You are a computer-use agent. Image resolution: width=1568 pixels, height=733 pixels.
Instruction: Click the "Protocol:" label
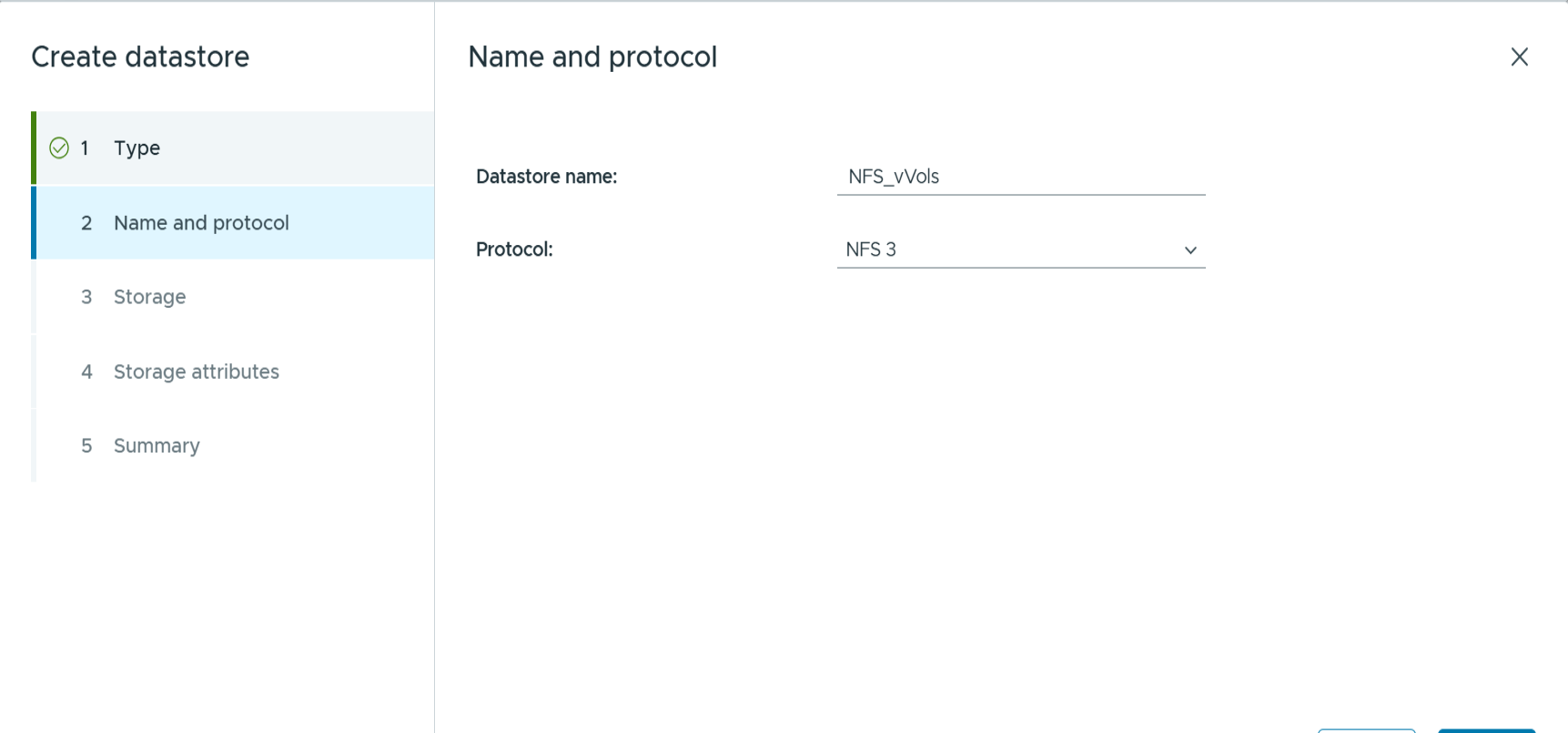tap(514, 250)
